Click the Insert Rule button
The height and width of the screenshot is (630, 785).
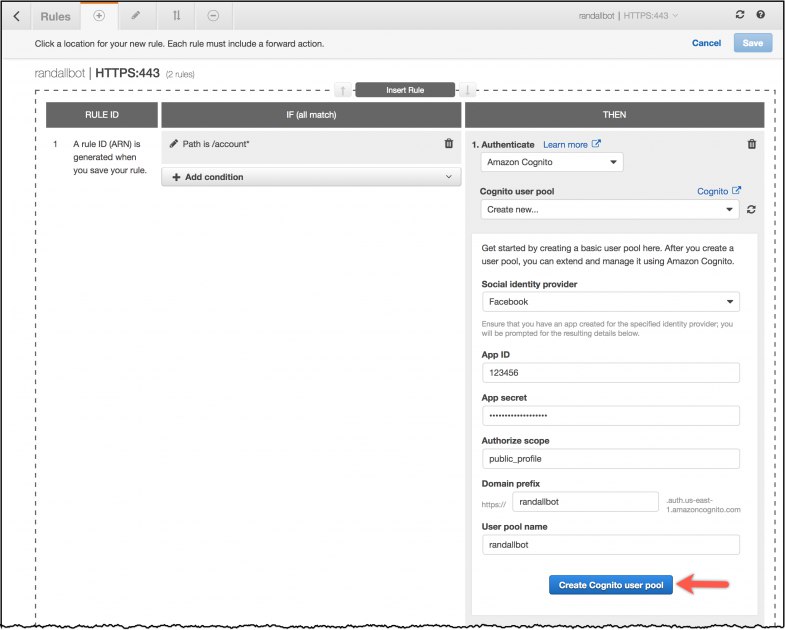coord(405,90)
